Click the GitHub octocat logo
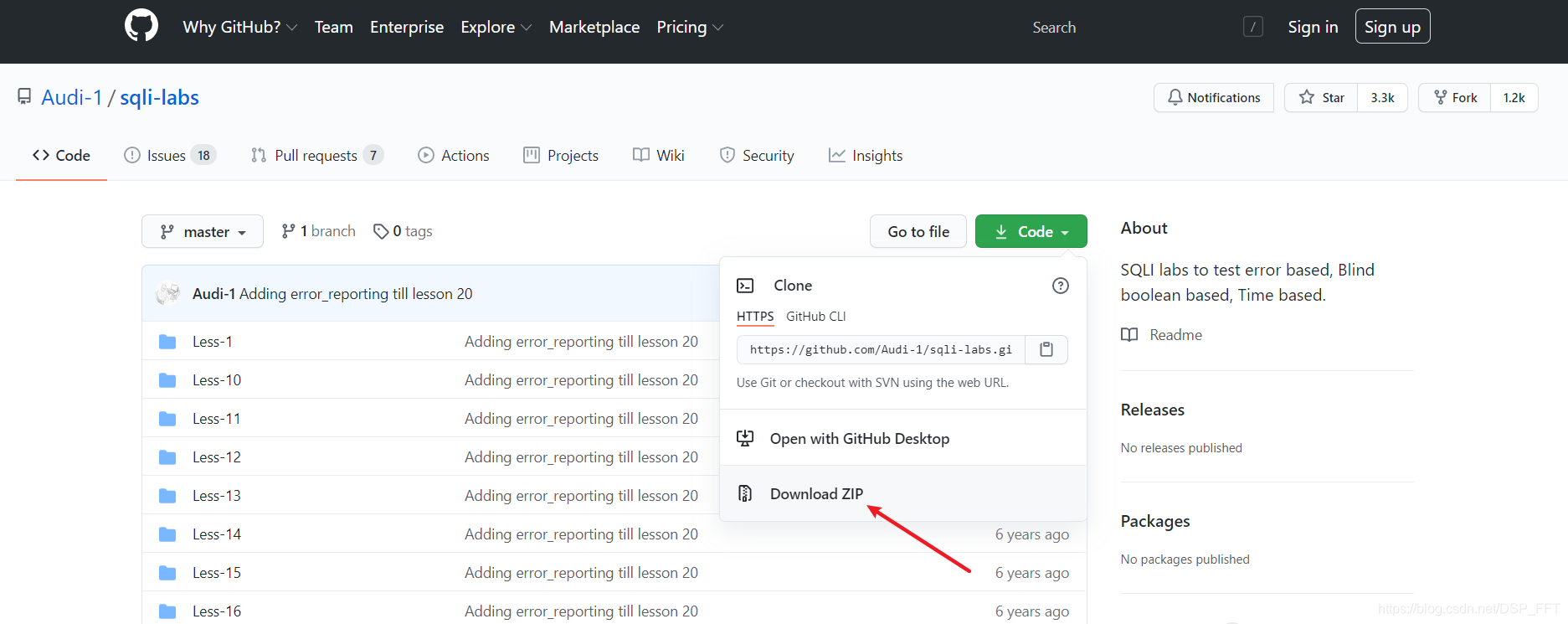Viewport: 1568px width, 624px height. click(x=141, y=26)
